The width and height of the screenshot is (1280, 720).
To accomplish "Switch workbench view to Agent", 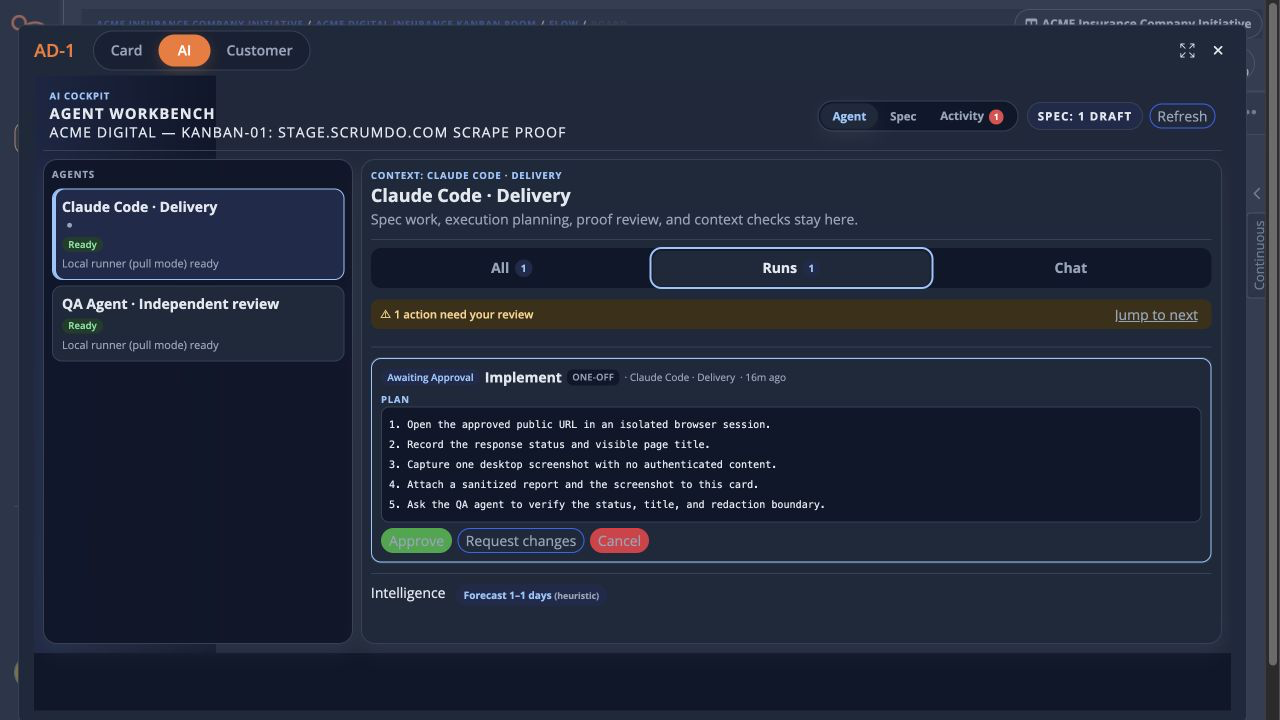I will [849, 116].
